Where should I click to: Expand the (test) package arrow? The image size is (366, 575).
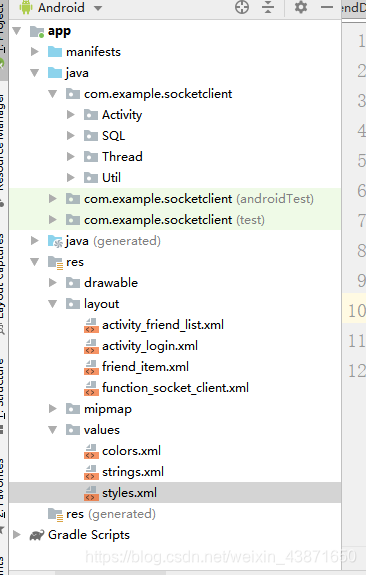point(53,220)
